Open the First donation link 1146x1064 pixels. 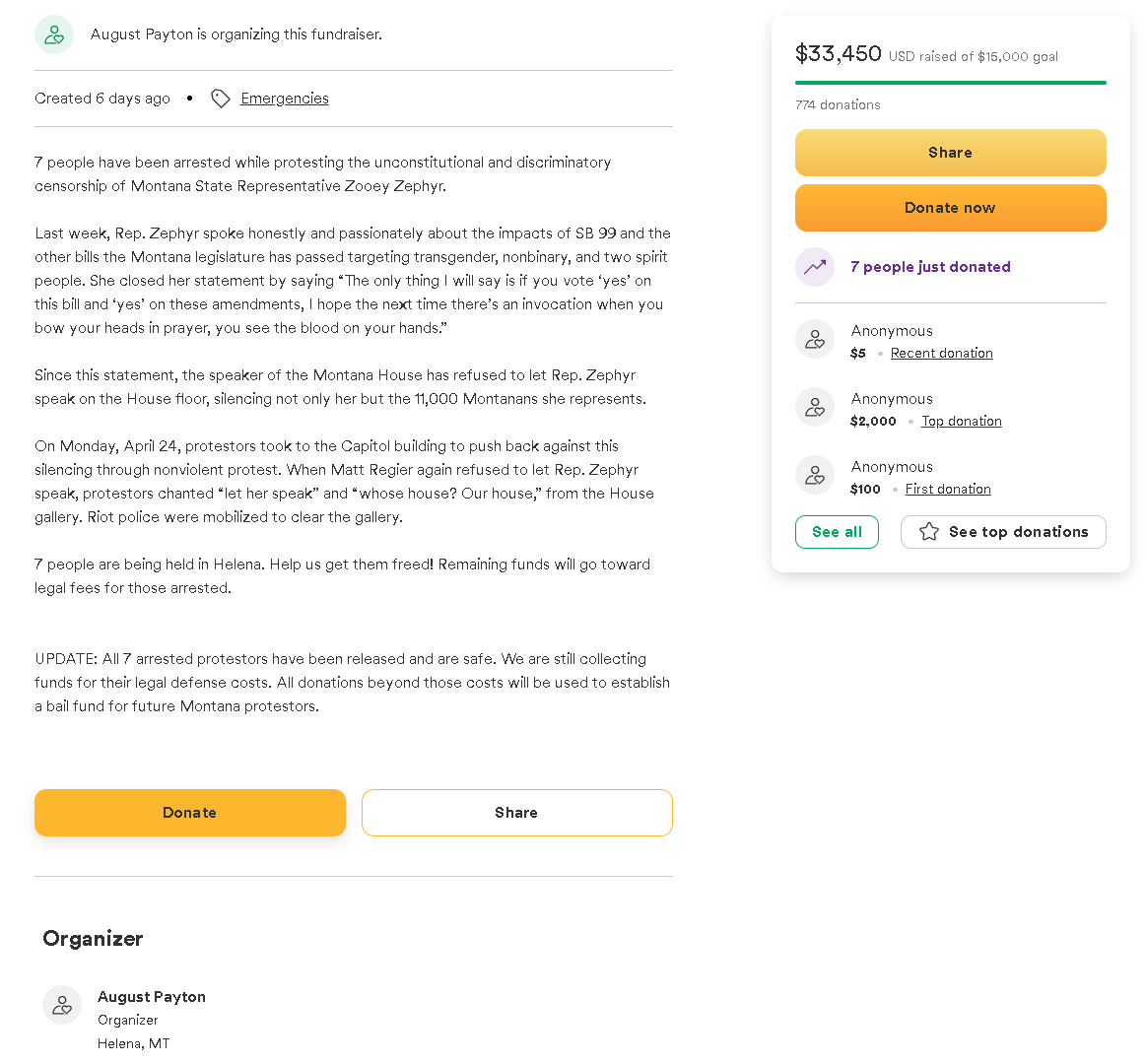coord(948,490)
